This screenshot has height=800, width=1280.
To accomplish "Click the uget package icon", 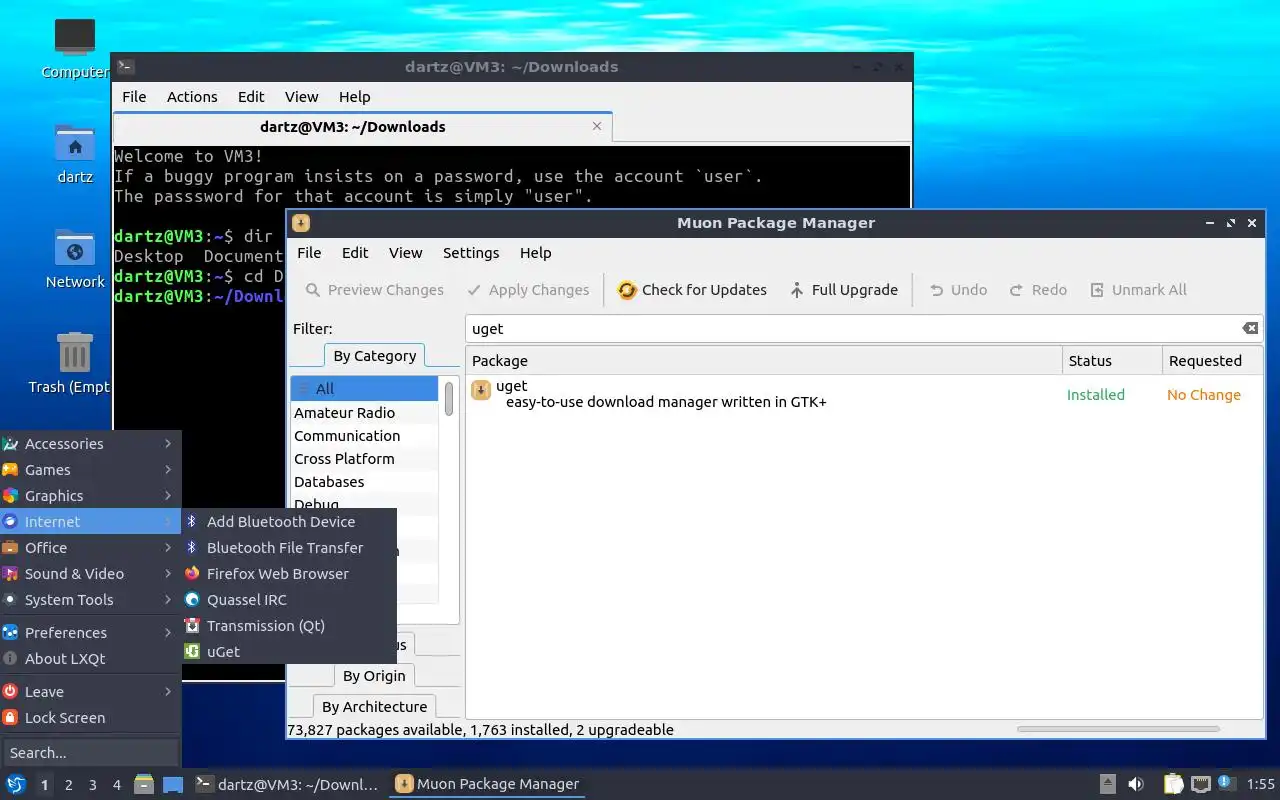I will pos(481,390).
